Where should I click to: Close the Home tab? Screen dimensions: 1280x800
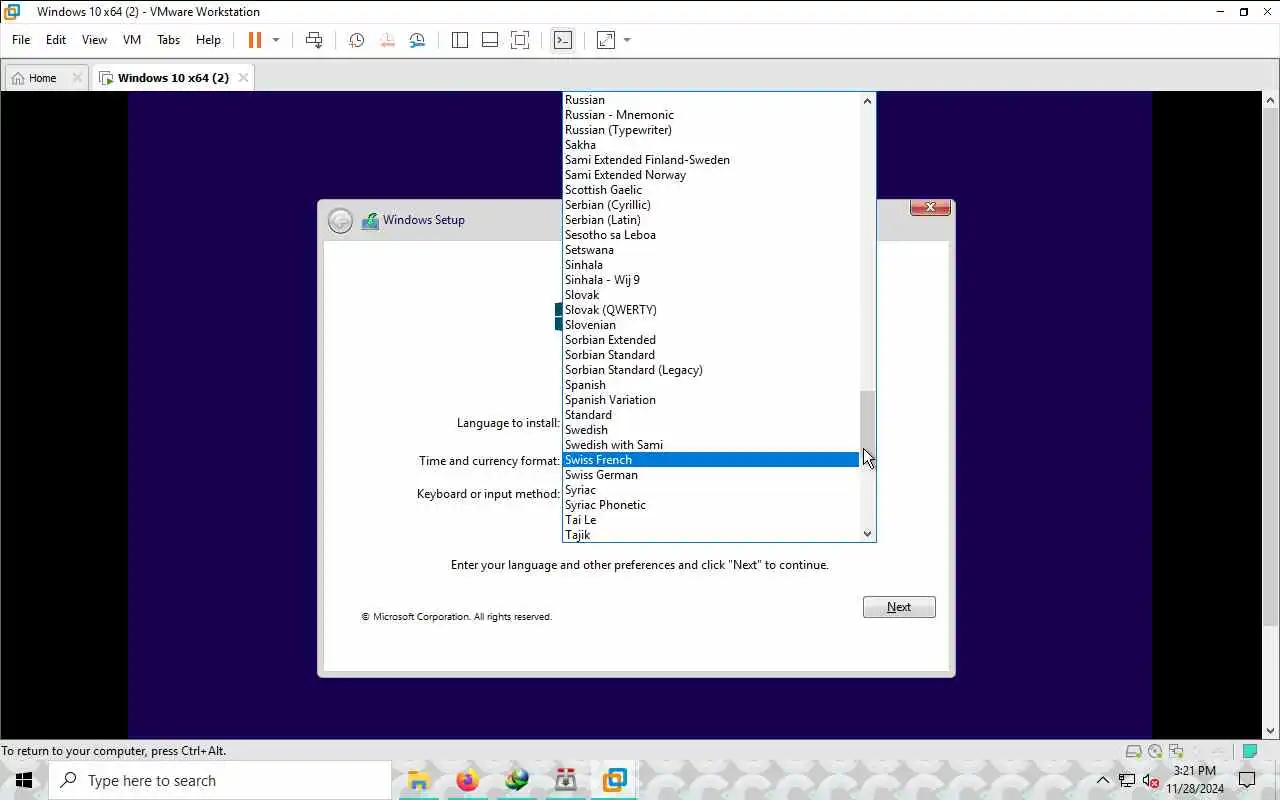coord(77,78)
